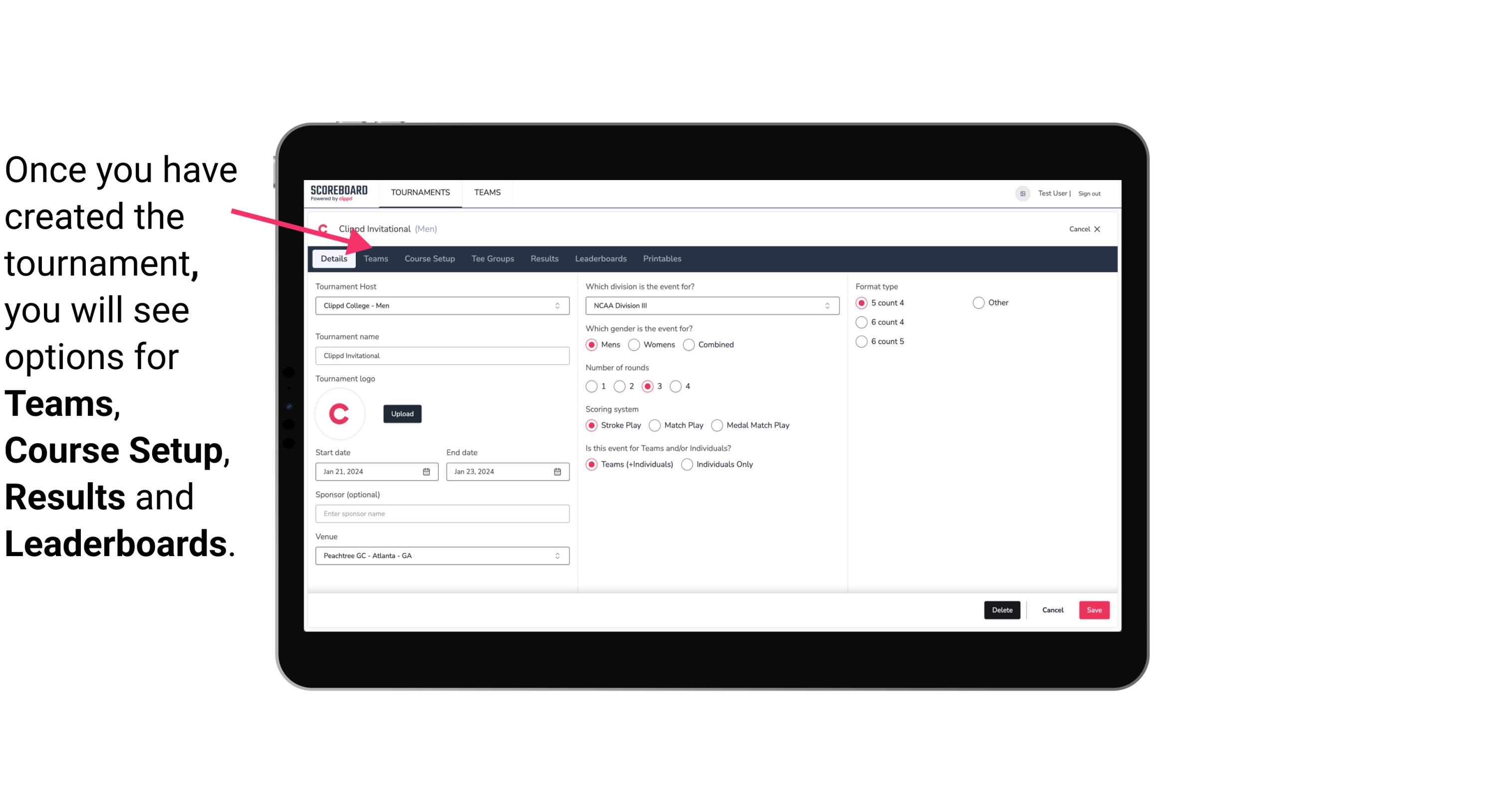Click the venue dropdown arrow
The image size is (1510, 812).
click(559, 555)
